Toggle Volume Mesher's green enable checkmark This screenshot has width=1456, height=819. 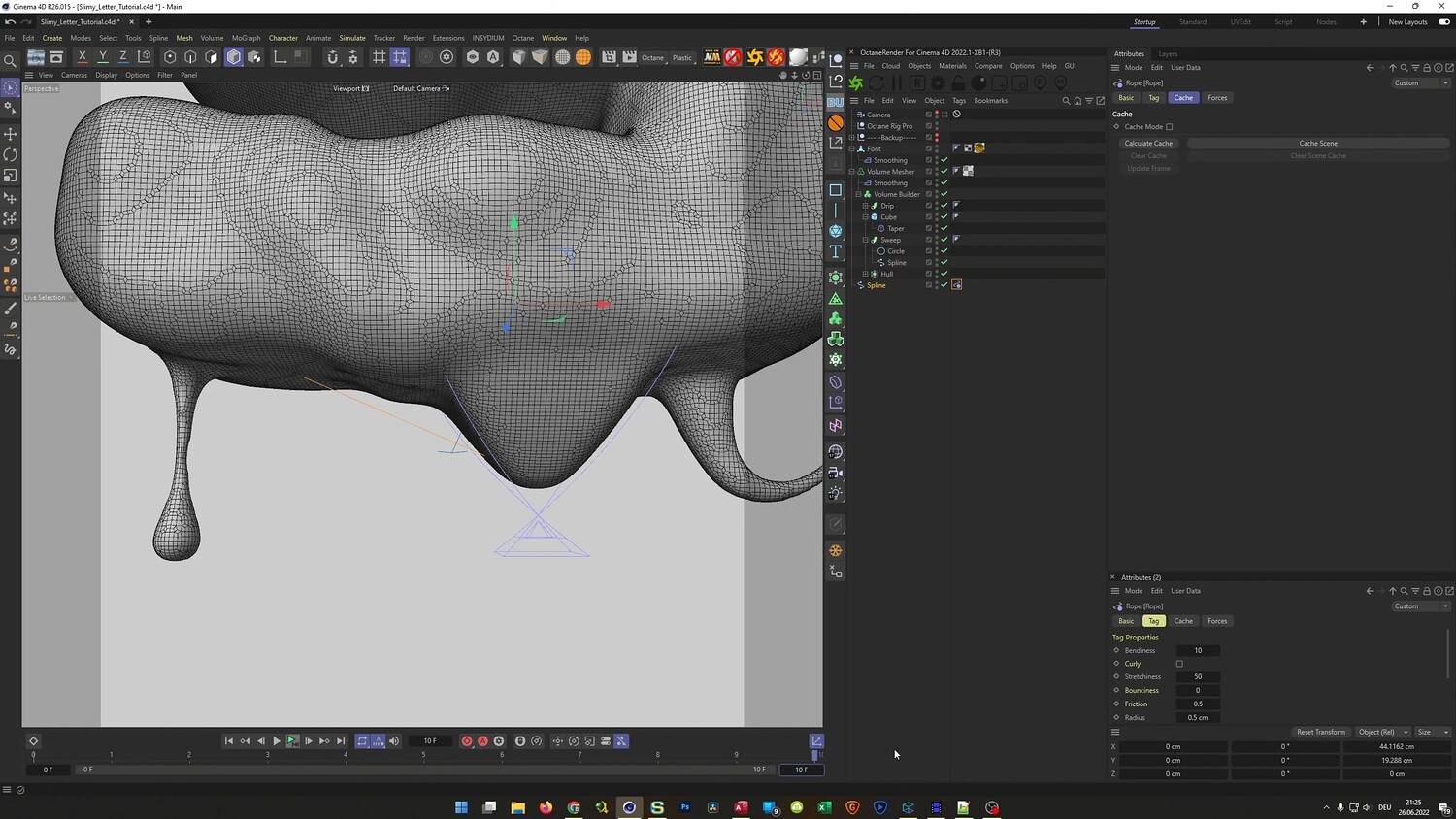click(x=944, y=172)
